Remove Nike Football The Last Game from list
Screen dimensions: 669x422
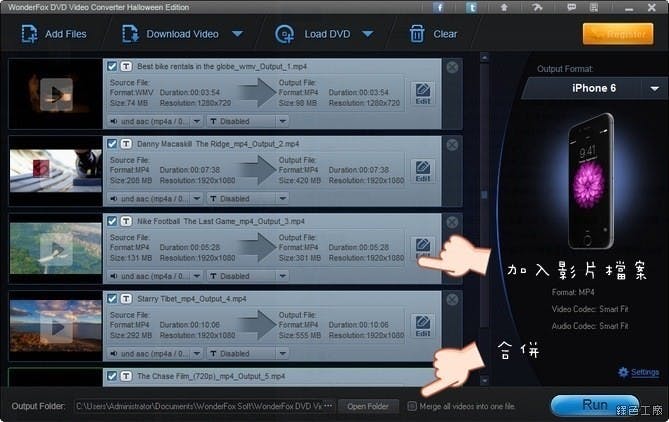[x=453, y=222]
